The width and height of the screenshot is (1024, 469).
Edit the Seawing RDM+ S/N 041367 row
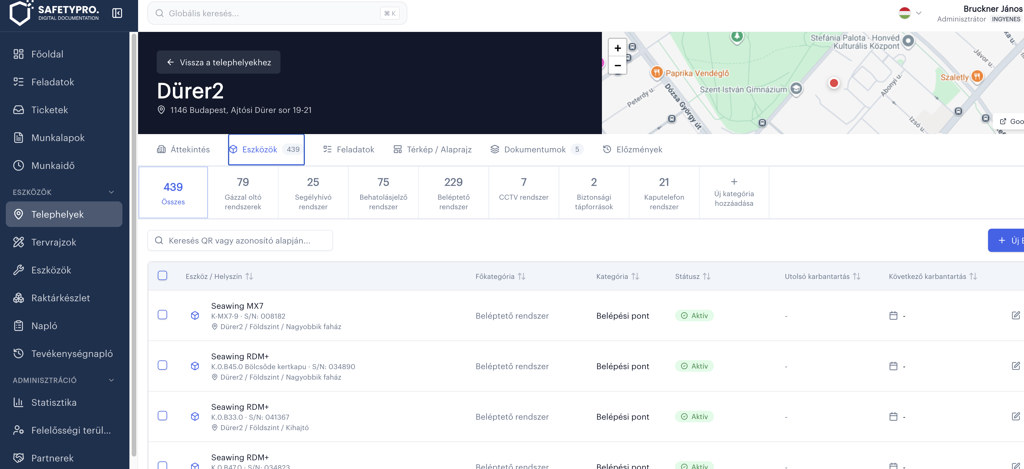(1016, 416)
